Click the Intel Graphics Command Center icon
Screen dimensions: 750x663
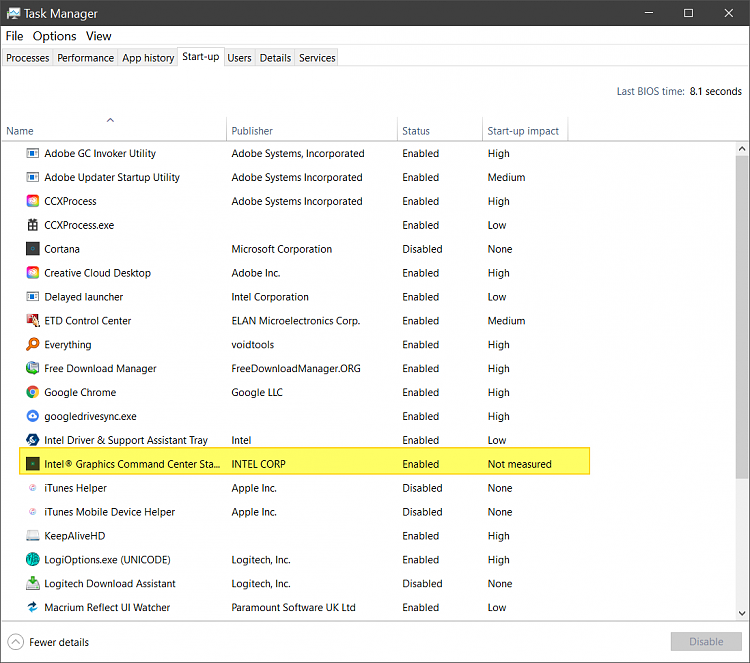click(33, 464)
